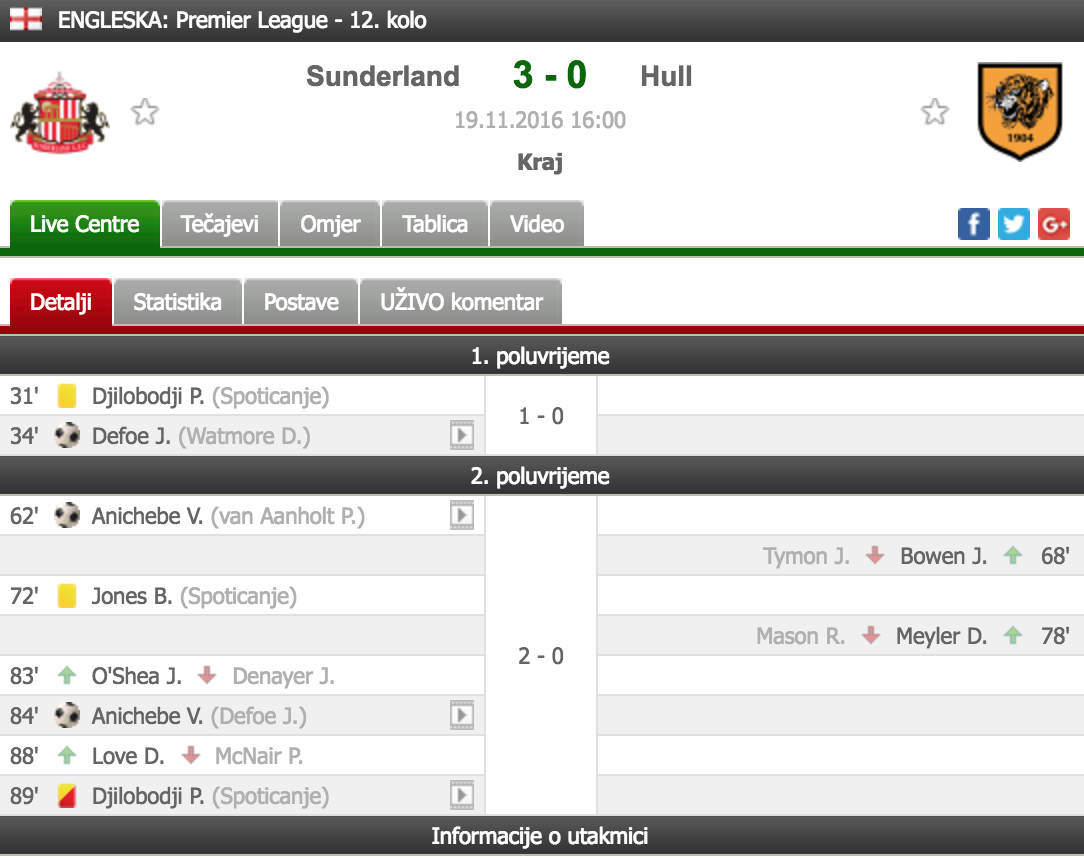Screen dimensions: 1084x858
Task: Click the Sunderland club crest
Action: [x=60, y=113]
